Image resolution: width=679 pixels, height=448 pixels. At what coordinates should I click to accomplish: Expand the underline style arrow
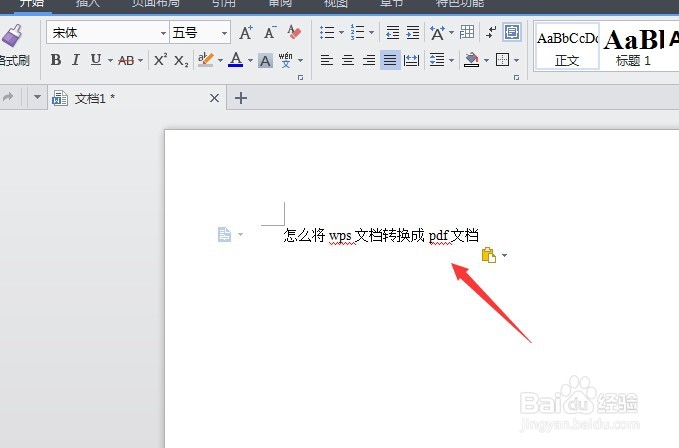coord(110,60)
